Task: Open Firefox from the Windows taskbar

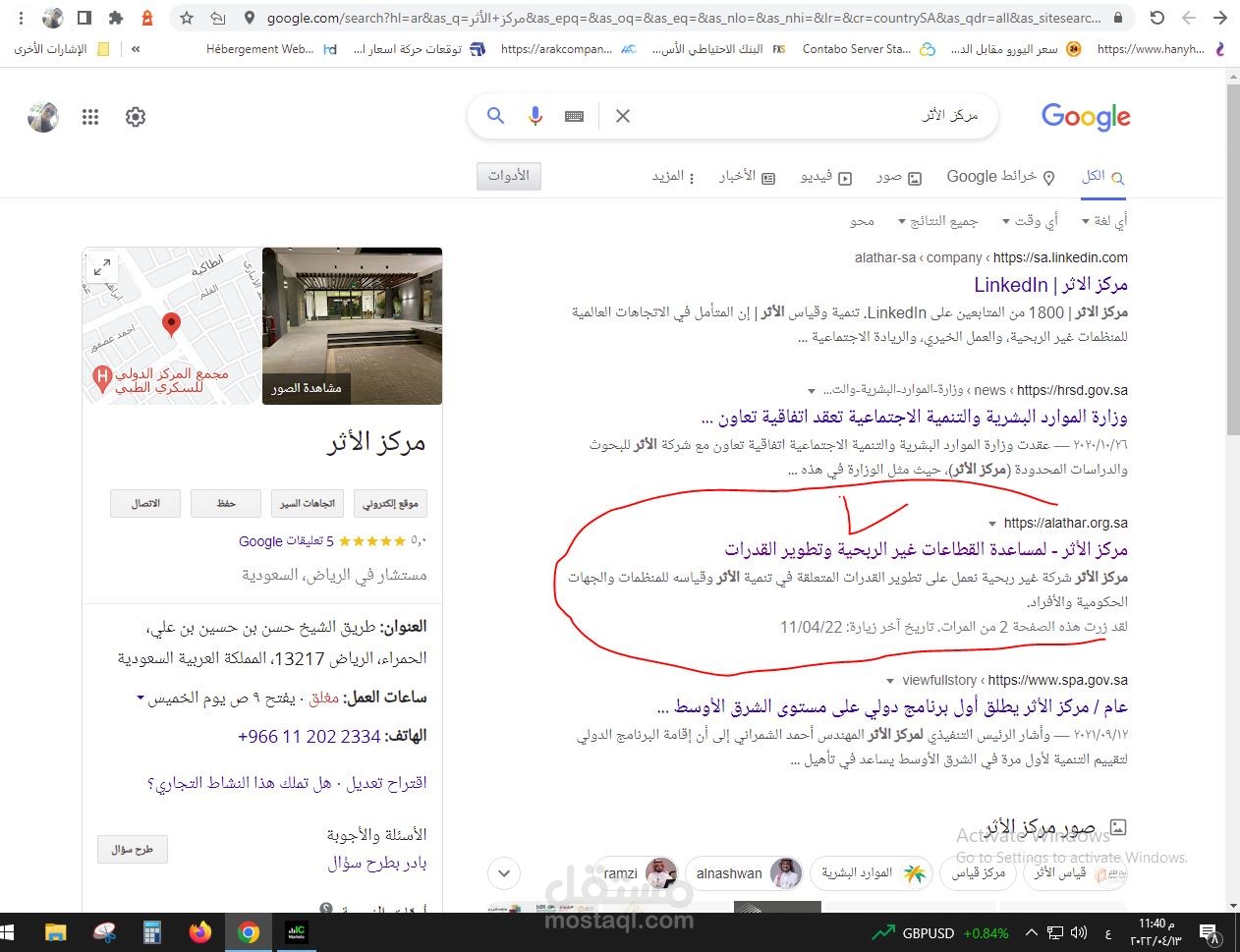Action: pyautogui.click(x=200, y=932)
